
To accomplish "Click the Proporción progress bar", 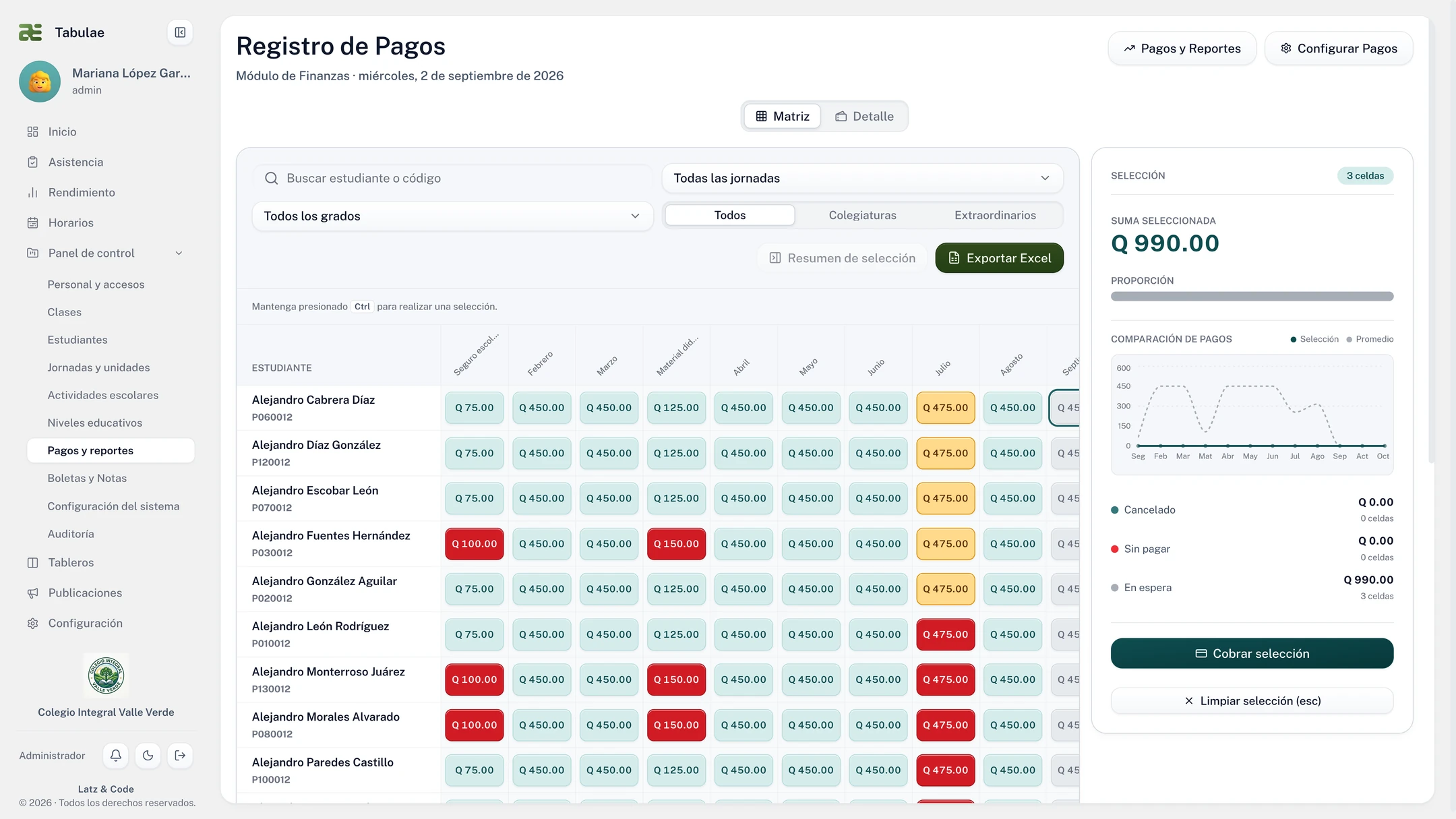I will pyautogui.click(x=1252, y=297).
